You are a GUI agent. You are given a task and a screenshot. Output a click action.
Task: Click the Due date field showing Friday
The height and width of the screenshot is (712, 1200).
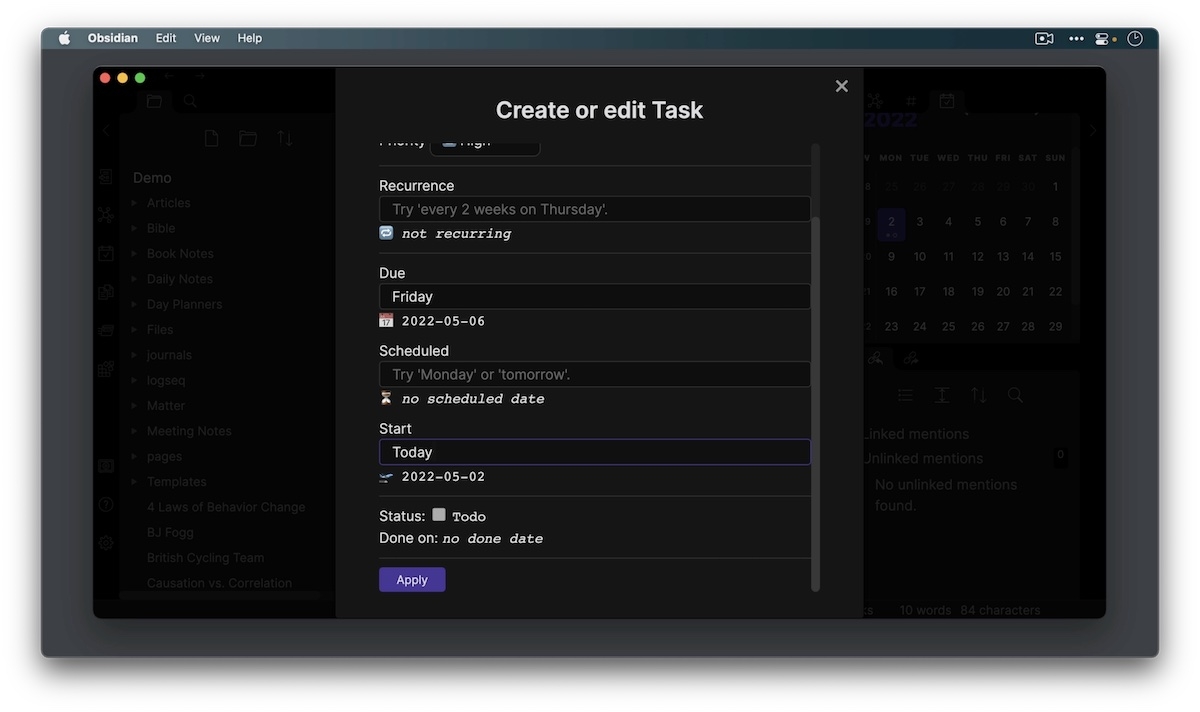594,295
